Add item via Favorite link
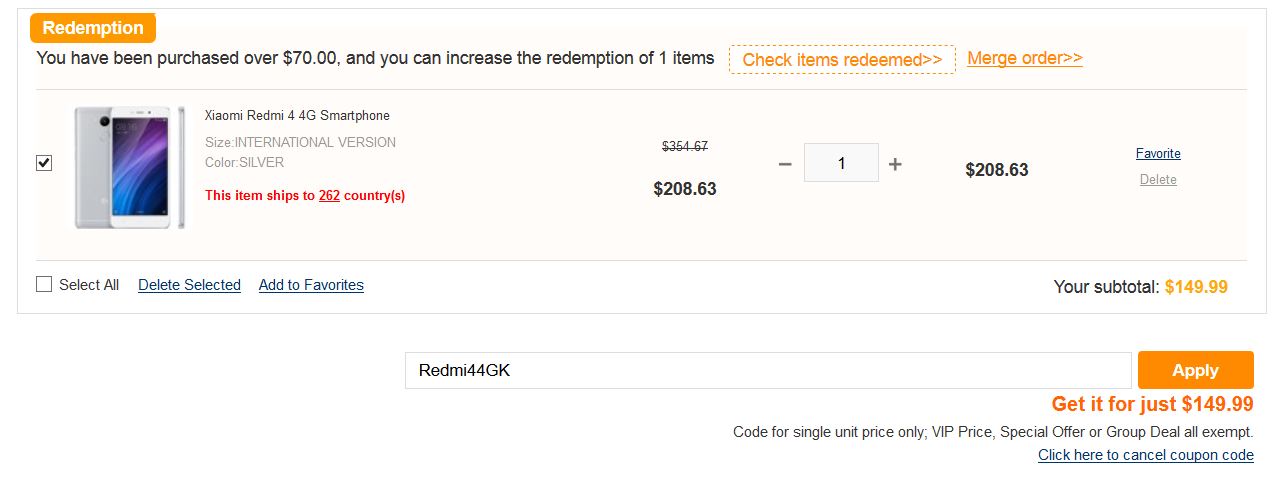Image resolution: width=1281 pixels, height=477 pixels. tap(1158, 153)
